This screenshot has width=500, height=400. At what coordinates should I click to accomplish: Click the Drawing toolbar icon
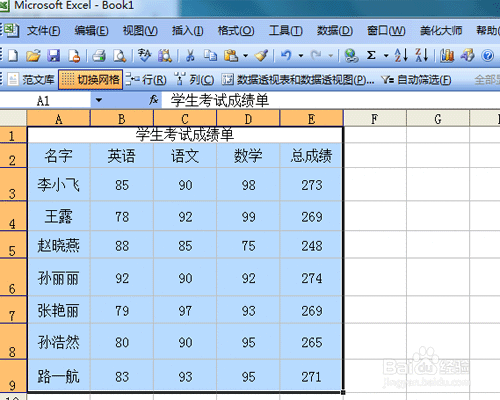point(467,55)
